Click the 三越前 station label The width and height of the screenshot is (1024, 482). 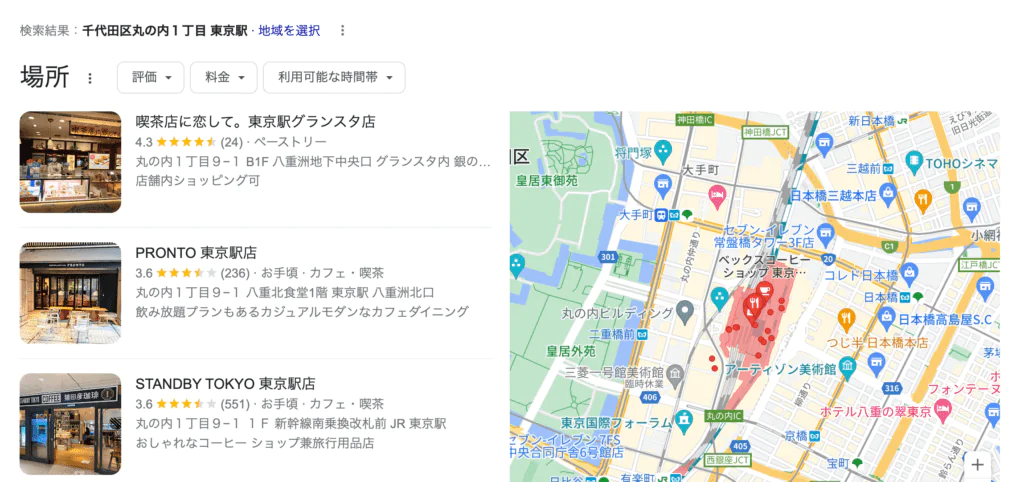coord(869,169)
